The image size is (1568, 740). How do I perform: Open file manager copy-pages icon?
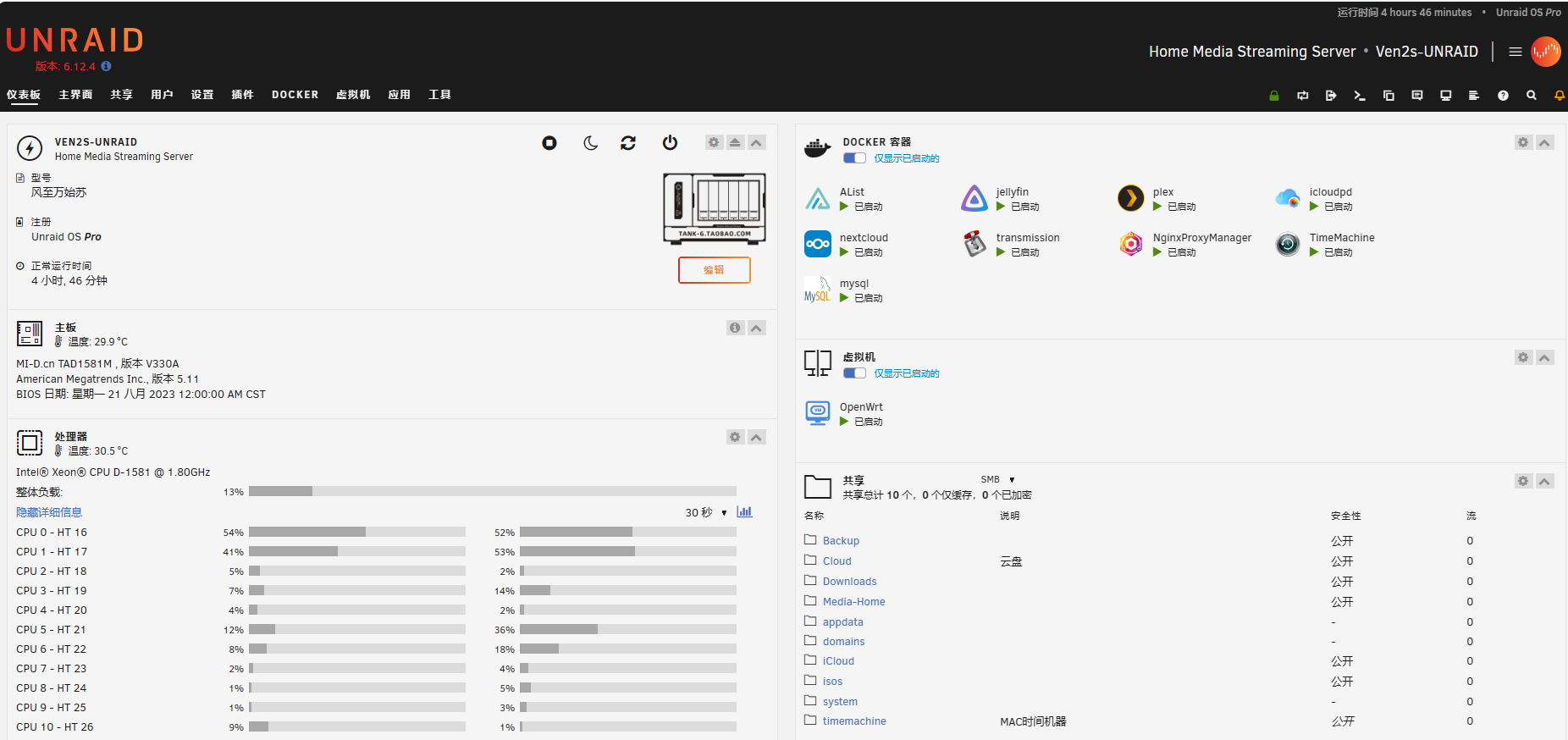point(1389,96)
